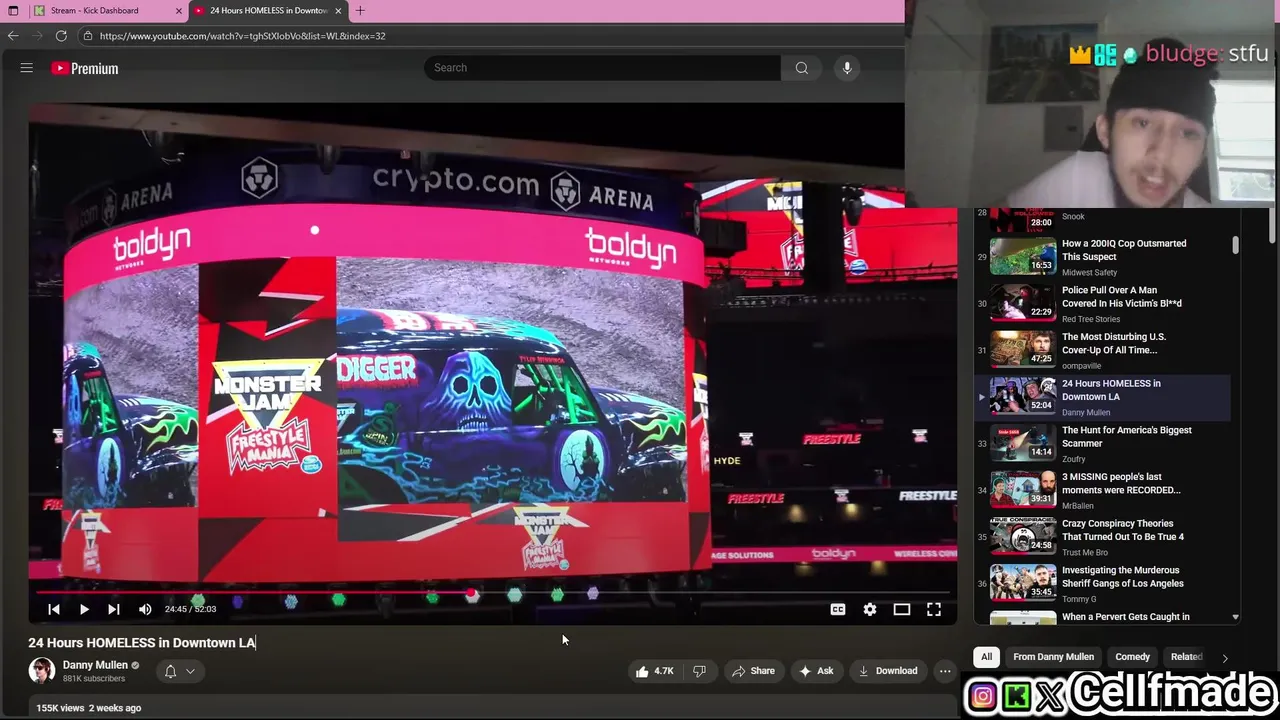Open Danny Mullen channel avatar

pyautogui.click(x=42, y=671)
